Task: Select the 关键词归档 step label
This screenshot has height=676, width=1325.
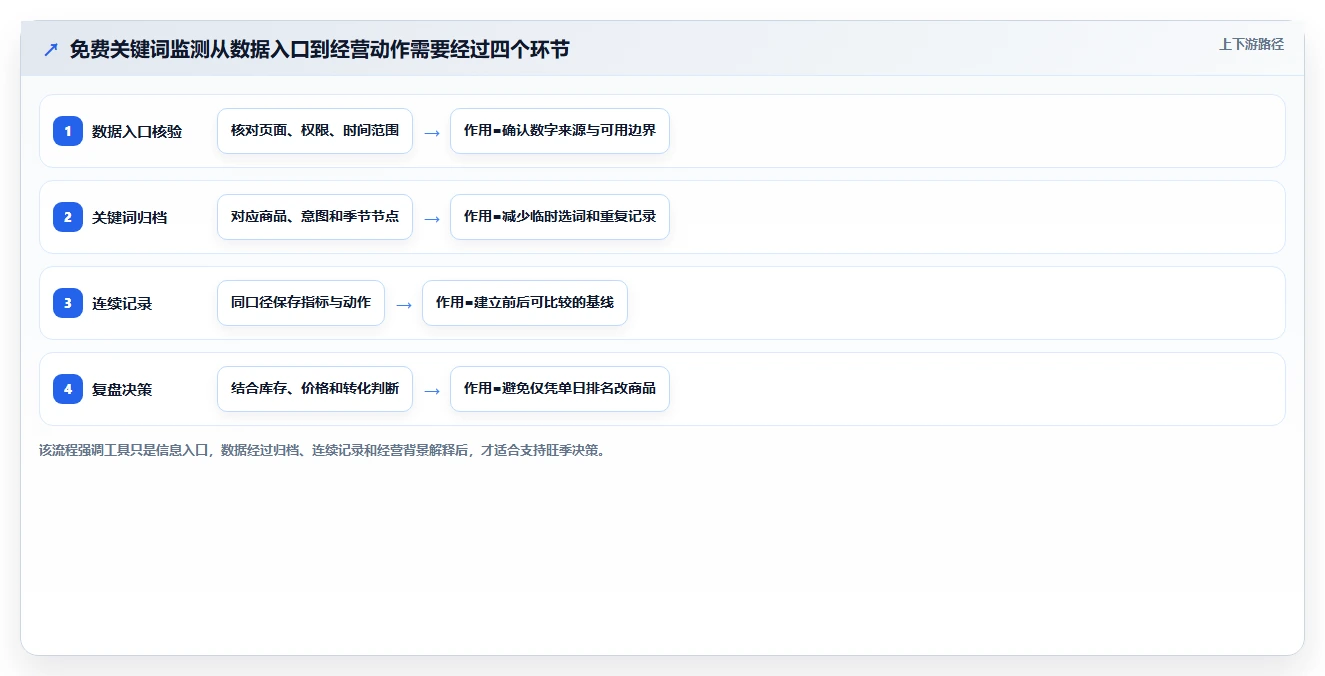Action: click(129, 217)
